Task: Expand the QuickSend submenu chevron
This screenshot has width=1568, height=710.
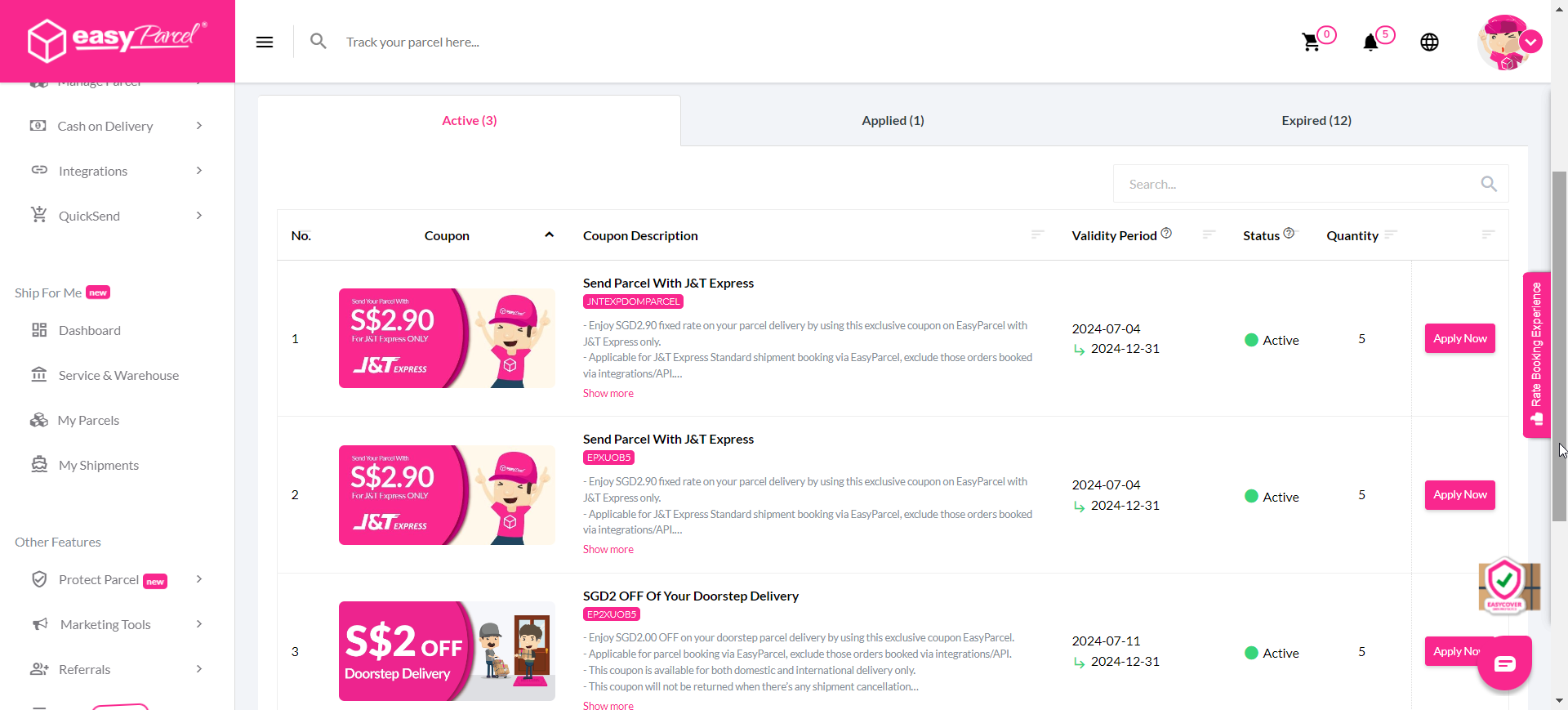Action: point(199,215)
